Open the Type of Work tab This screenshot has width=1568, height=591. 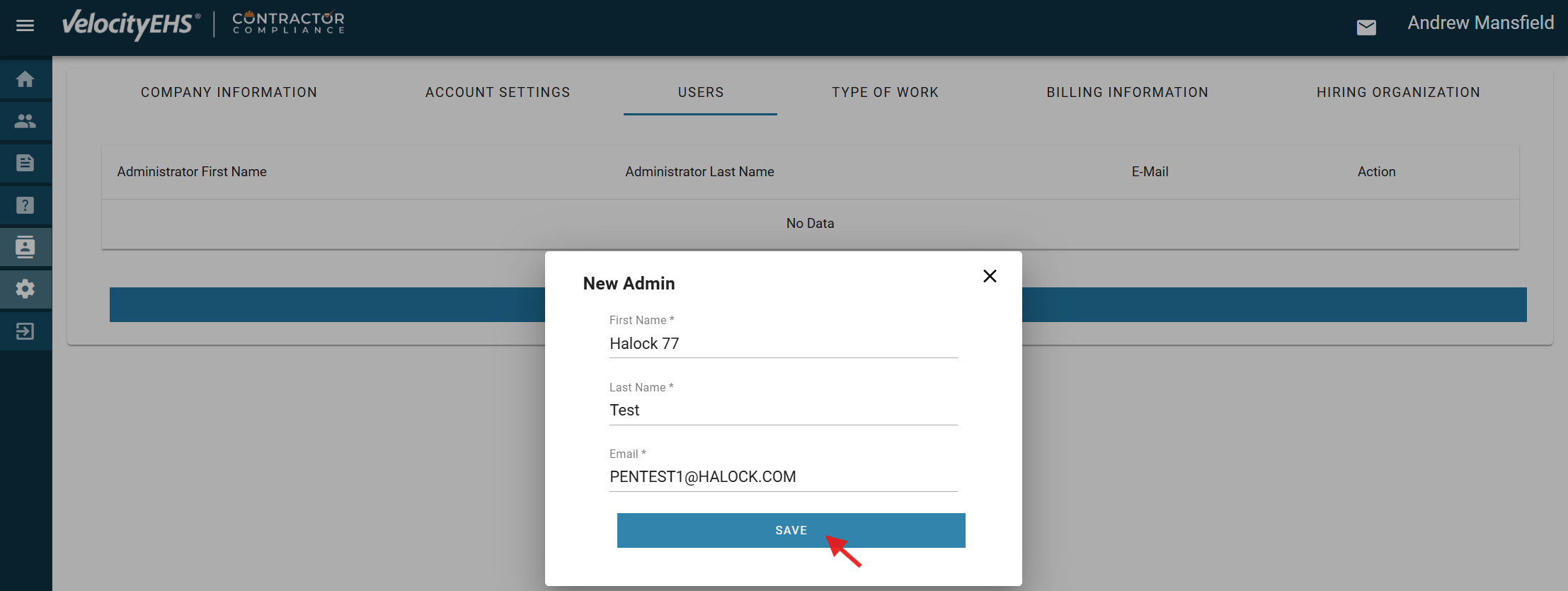coord(885,93)
